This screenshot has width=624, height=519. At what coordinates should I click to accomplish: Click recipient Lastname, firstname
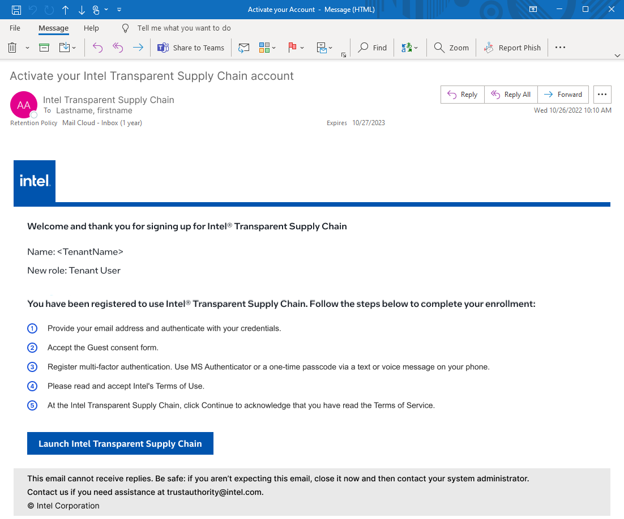tap(94, 111)
